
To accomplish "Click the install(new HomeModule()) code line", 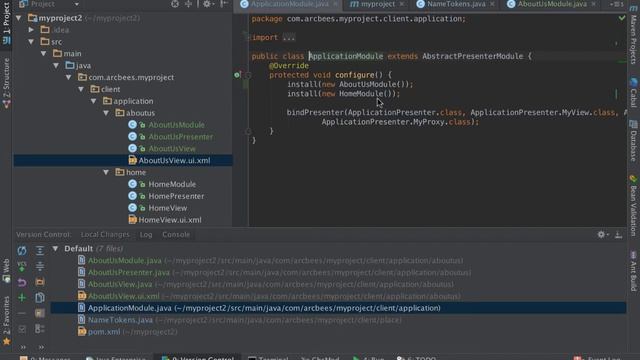I will 344,94.
